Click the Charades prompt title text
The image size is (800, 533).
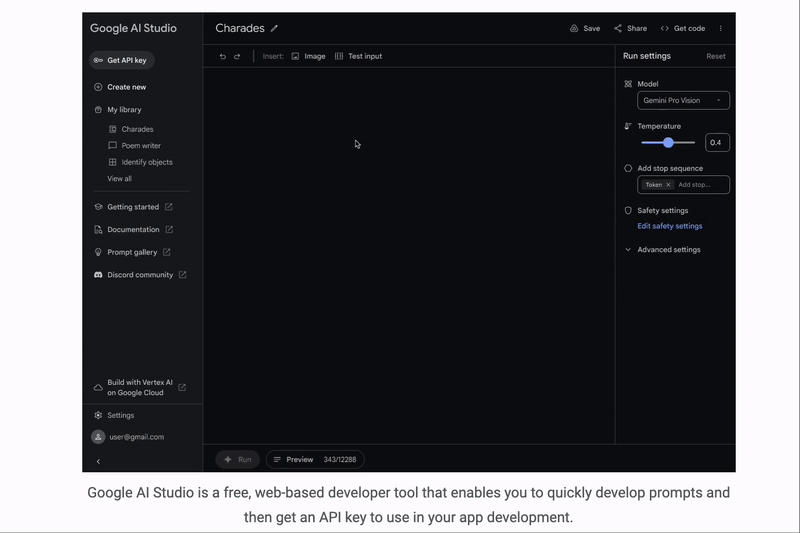pyautogui.click(x=240, y=29)
